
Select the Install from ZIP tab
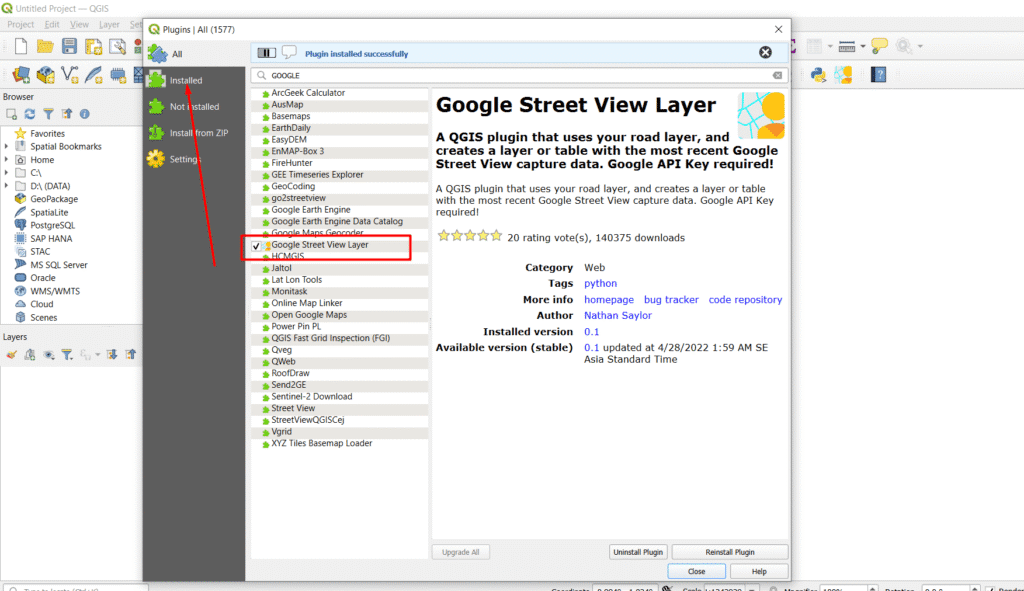pyautogui.click(x=194, y=133)
